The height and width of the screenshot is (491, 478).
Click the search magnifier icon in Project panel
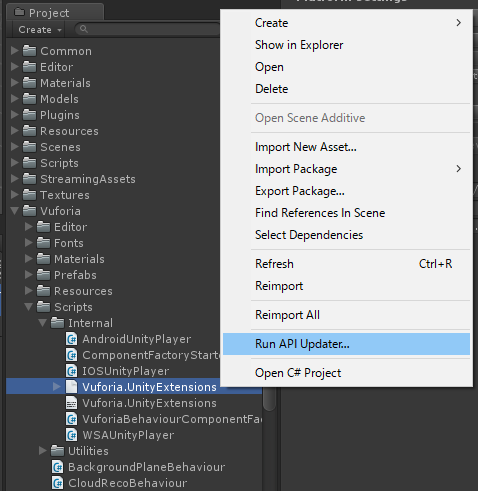click(84, 29)
